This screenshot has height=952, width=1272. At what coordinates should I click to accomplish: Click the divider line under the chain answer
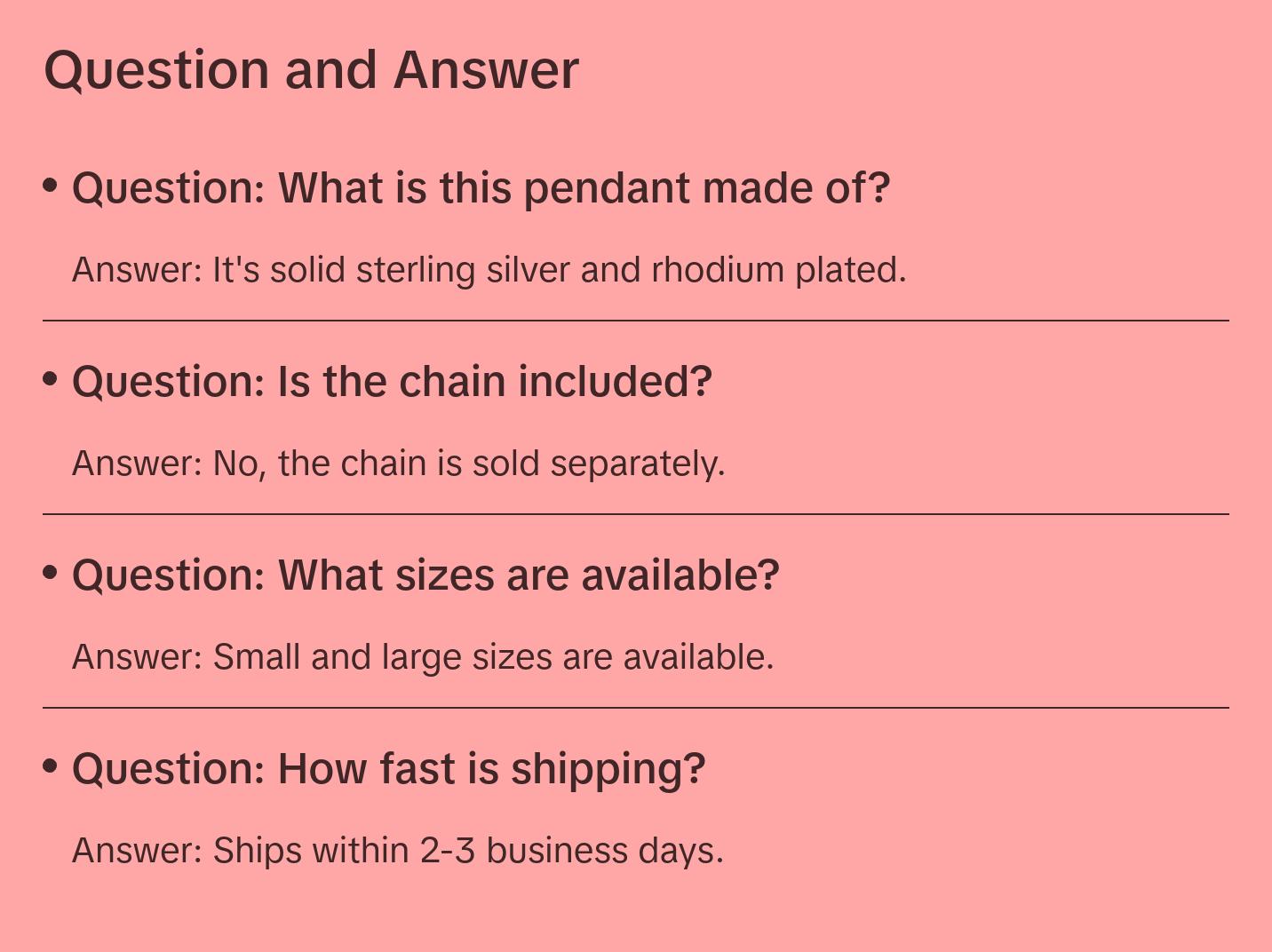click(x=636, y=514)
